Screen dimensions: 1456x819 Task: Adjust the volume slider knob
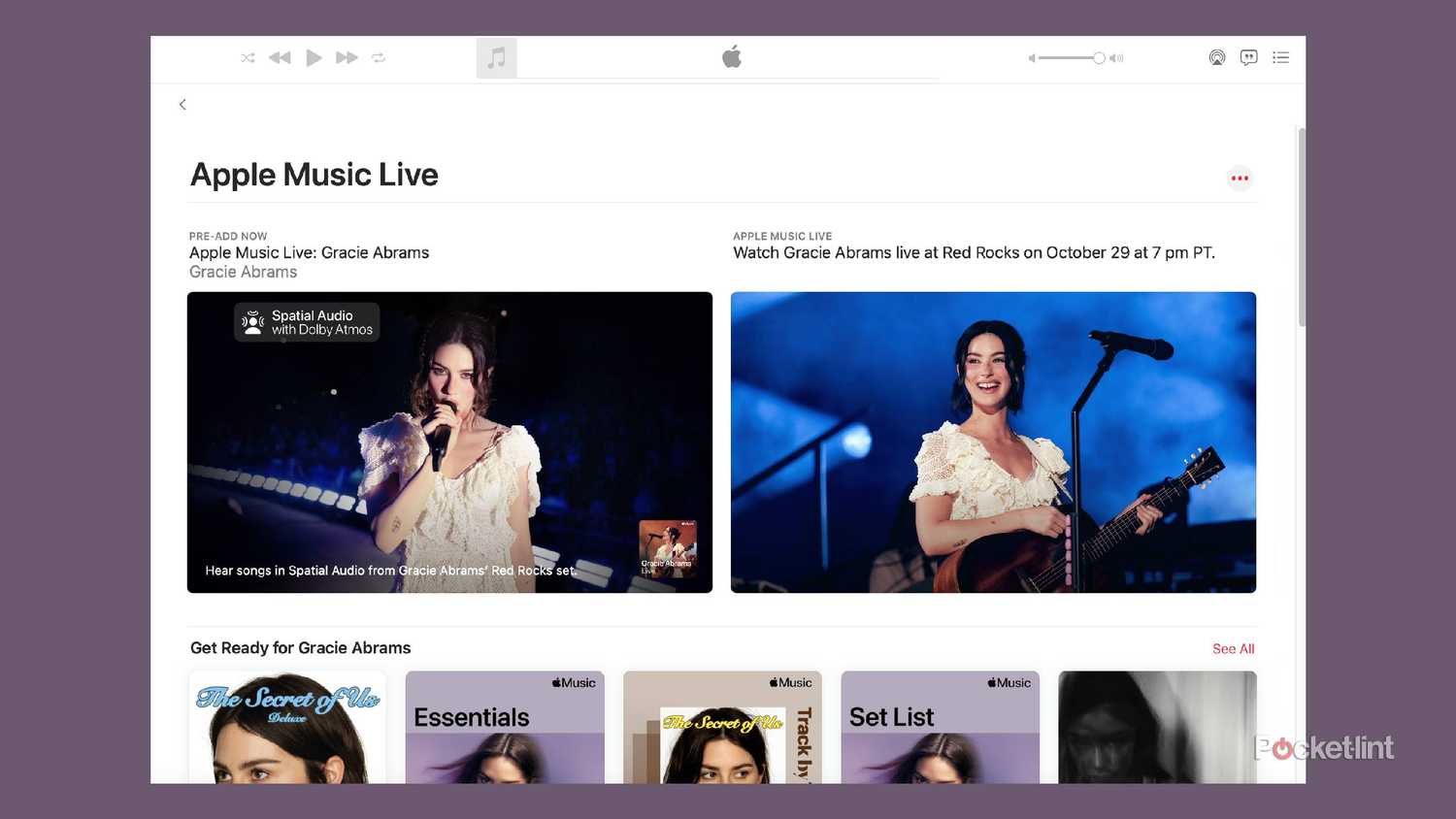point(1099,58)
